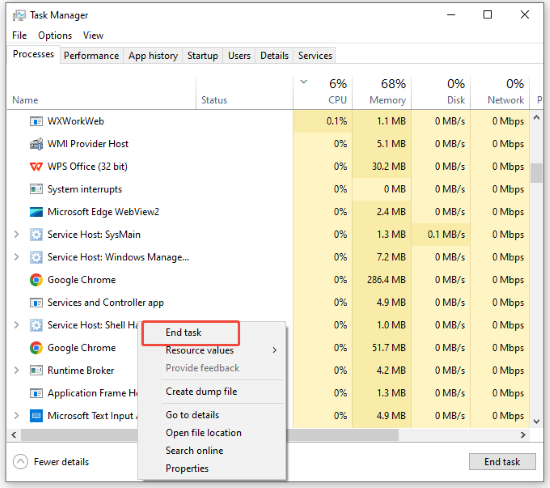Click the Chrome icon using 51.7 MB

point(36,348)
